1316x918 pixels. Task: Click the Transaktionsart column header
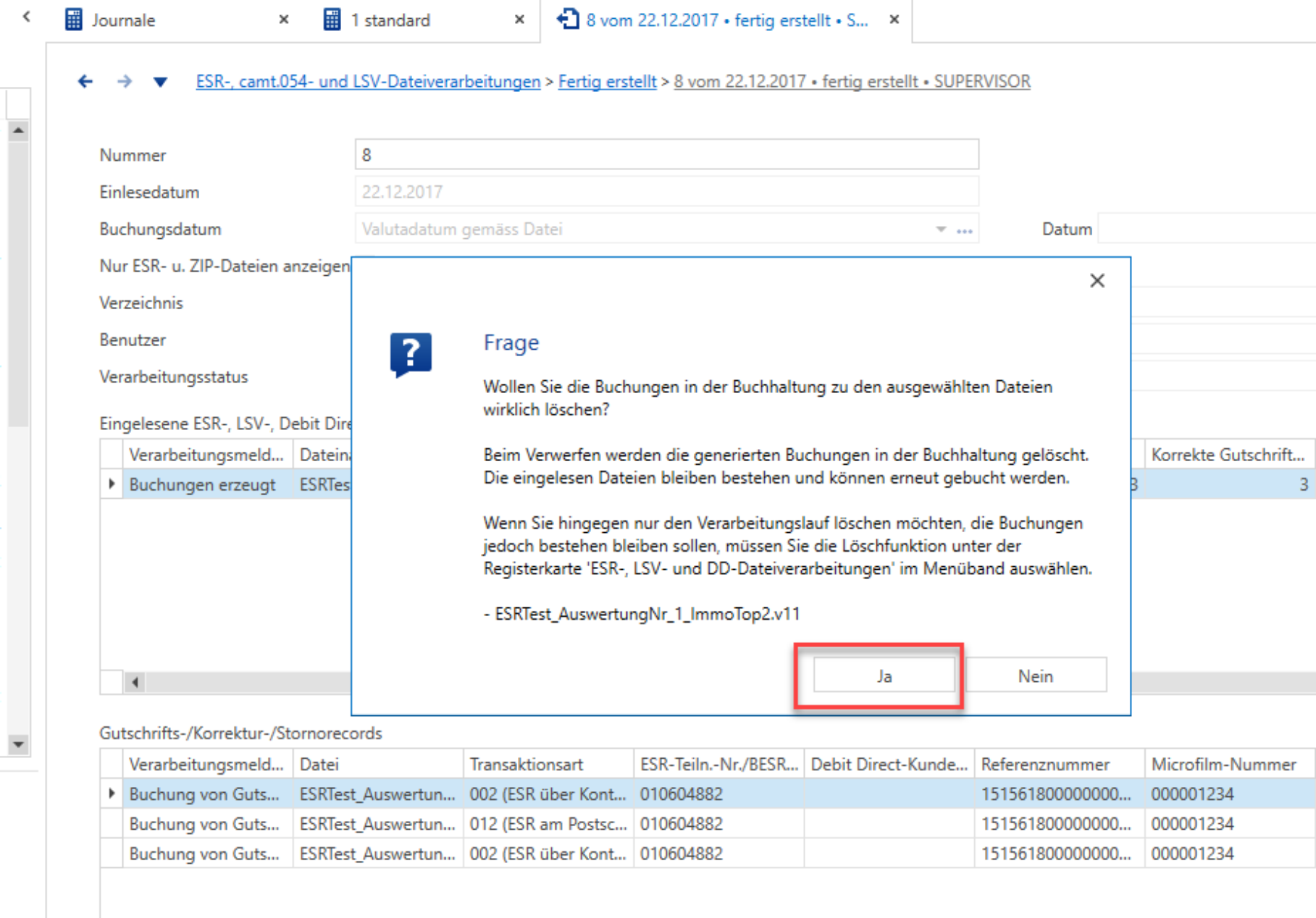548,765
